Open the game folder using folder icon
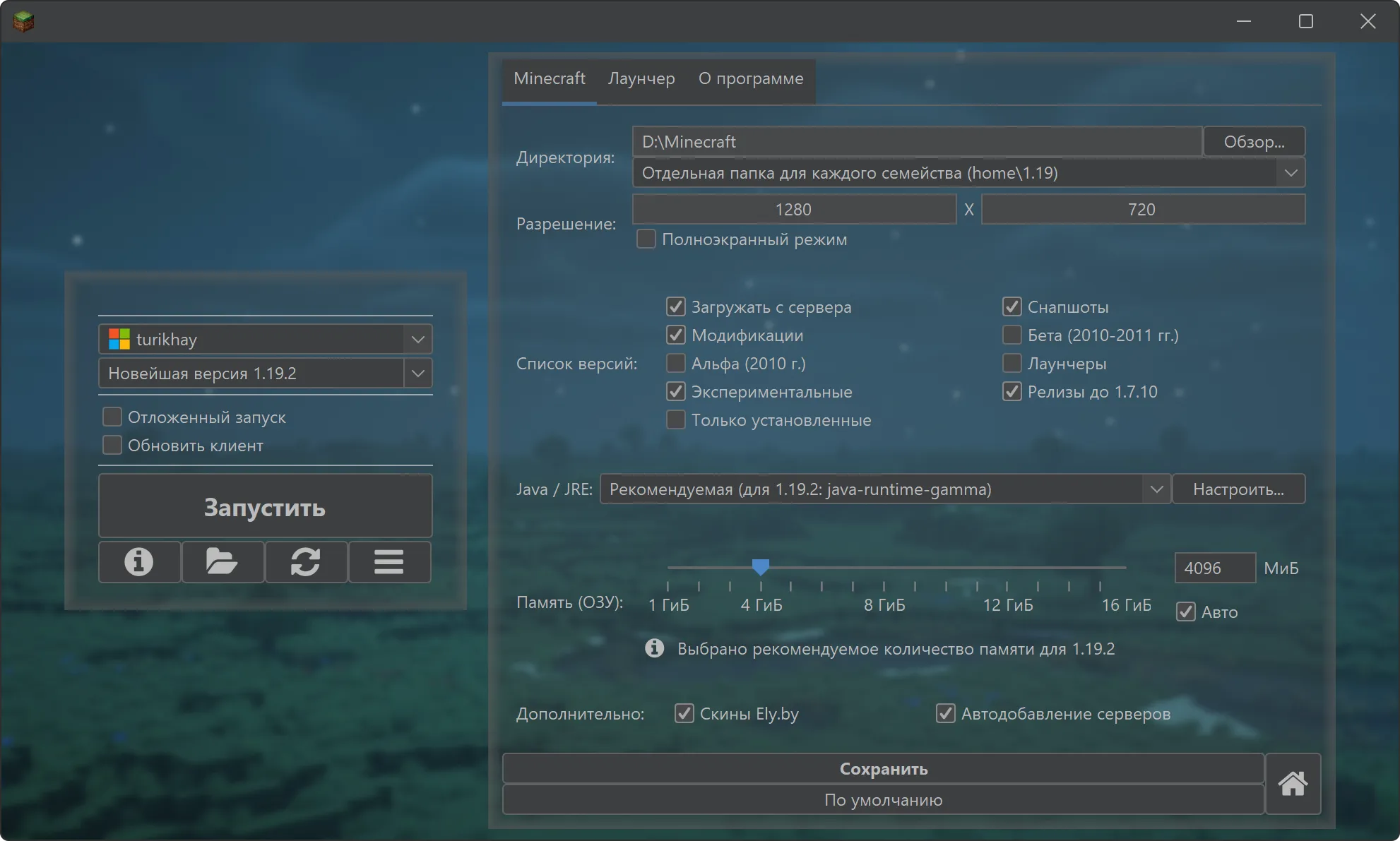Image resolution: width=1400 pixels, height=841 pixels. coord(222,562)
